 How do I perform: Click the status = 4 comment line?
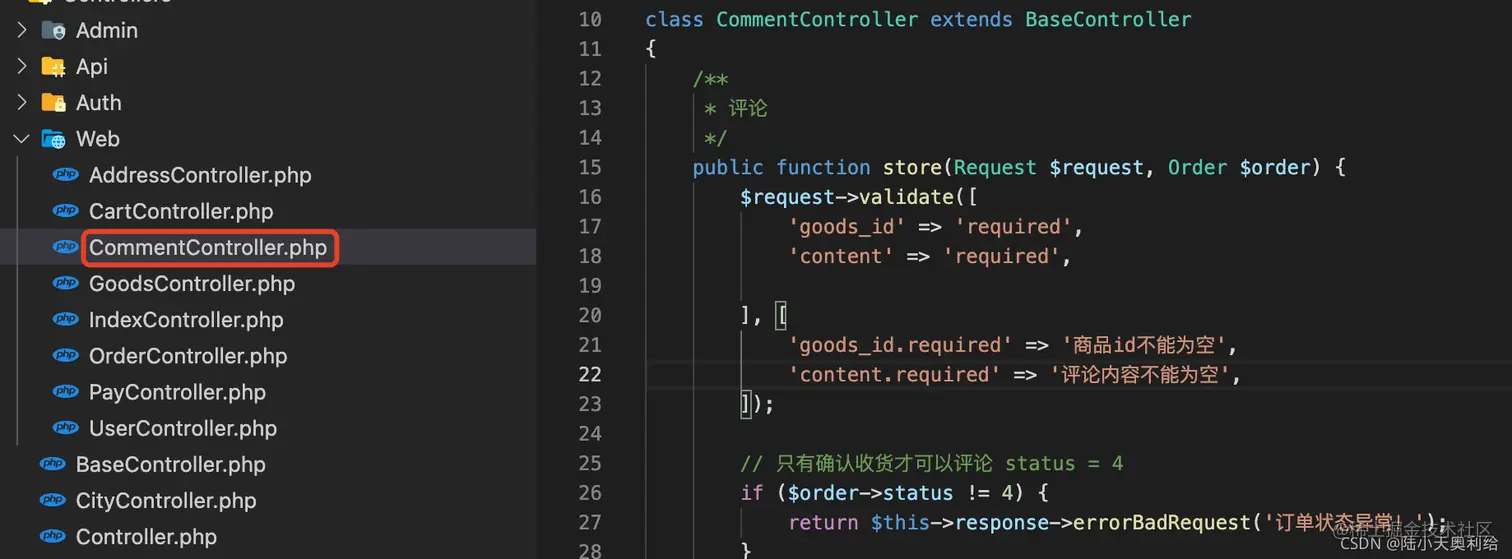coord(931,463)
